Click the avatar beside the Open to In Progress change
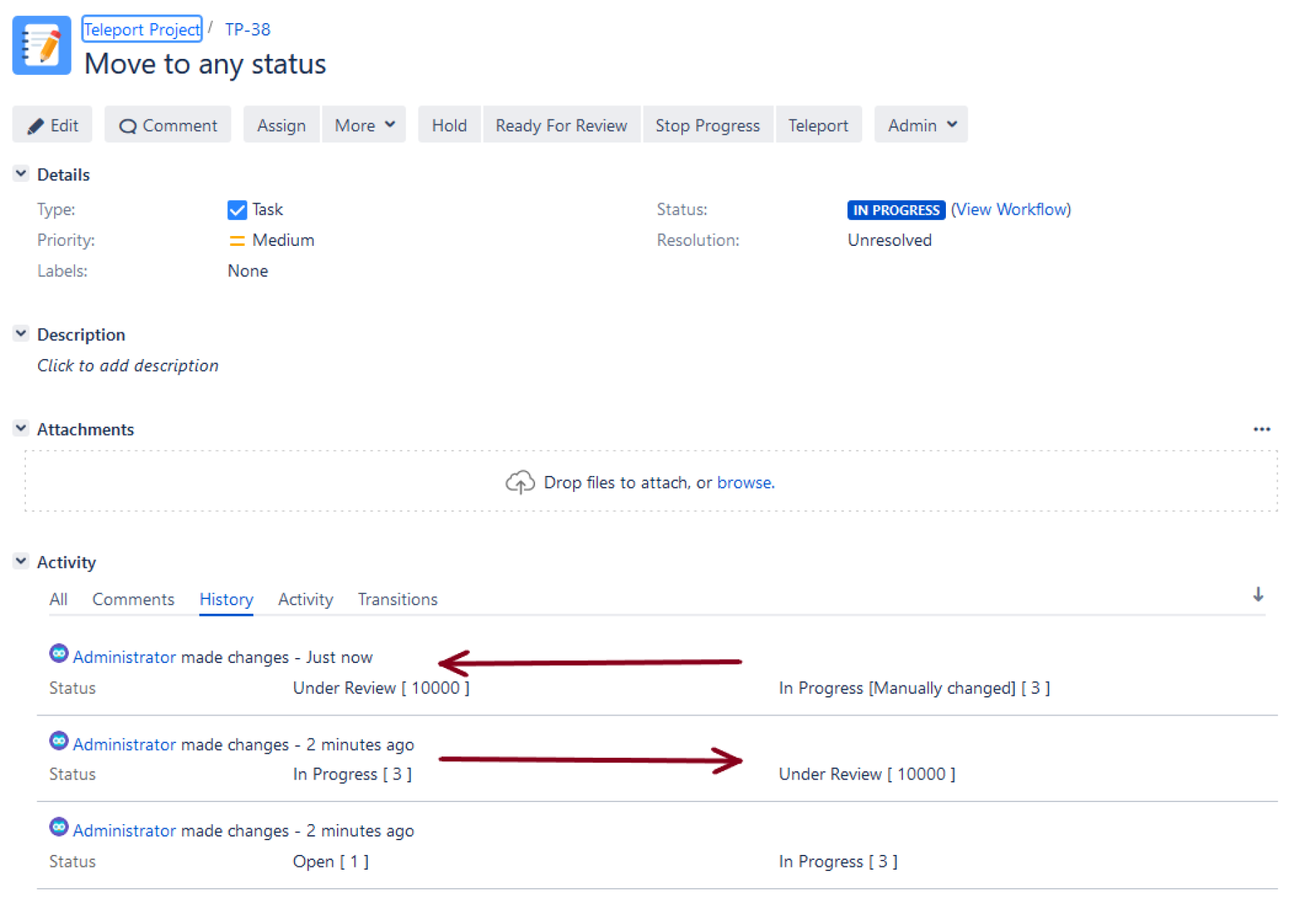The height and width of the screenshot is (899, 1294). tap(59, 828)
